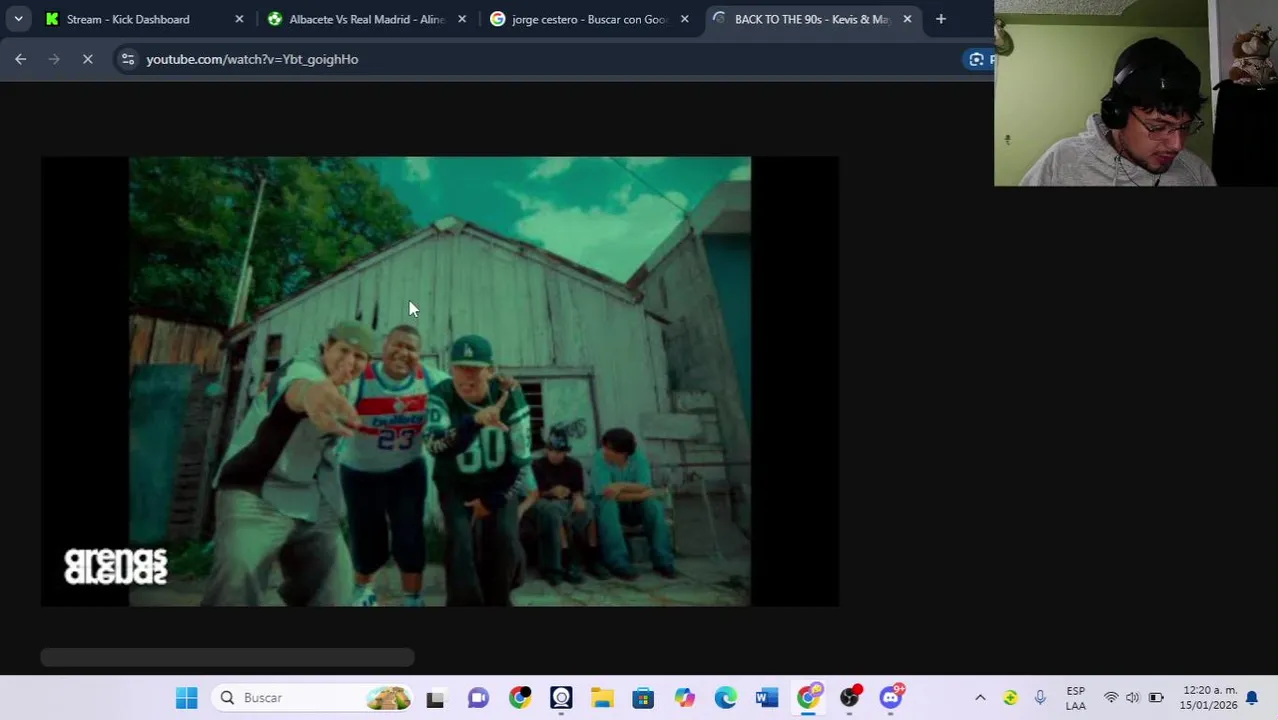Click the green tray application icon
Screen dimensions: 1278x720
point(1010,698)
